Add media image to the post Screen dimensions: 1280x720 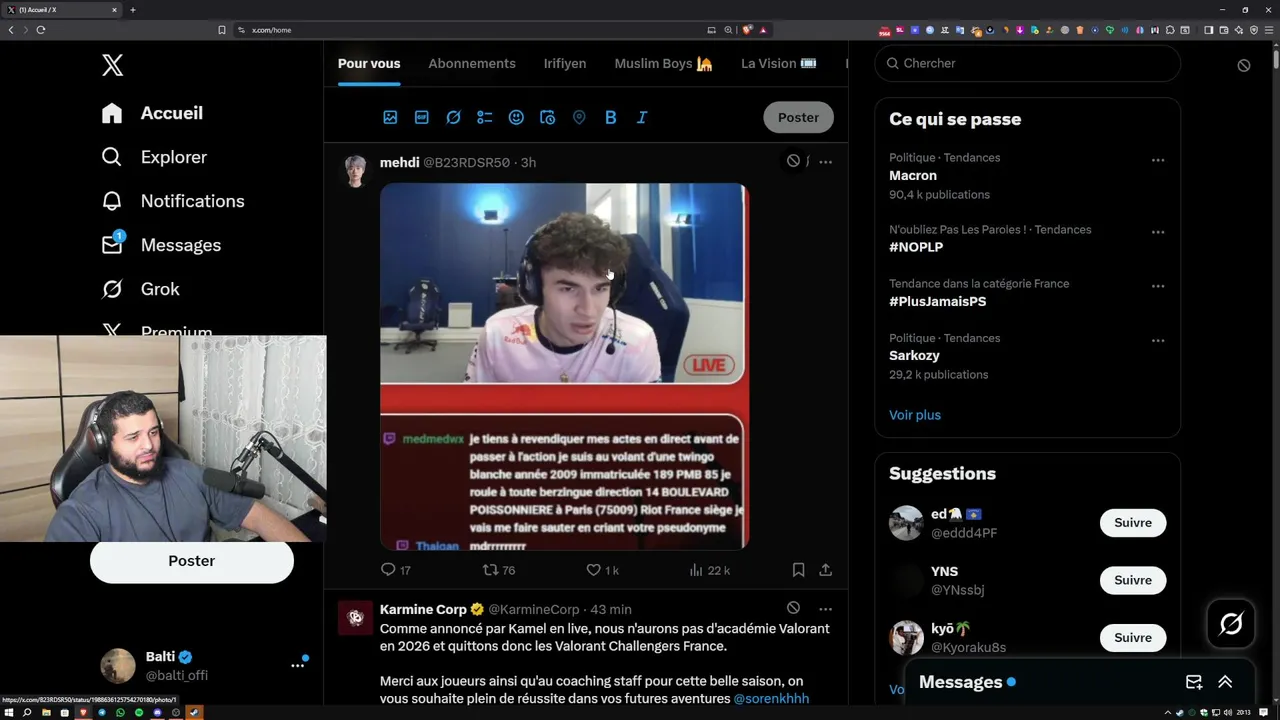click(390, 117)
